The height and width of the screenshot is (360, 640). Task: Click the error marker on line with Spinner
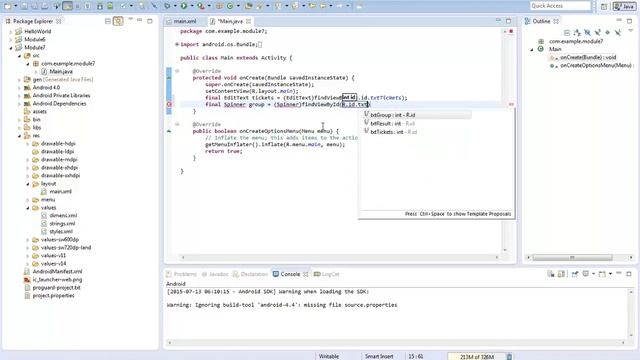pos(169,104)
